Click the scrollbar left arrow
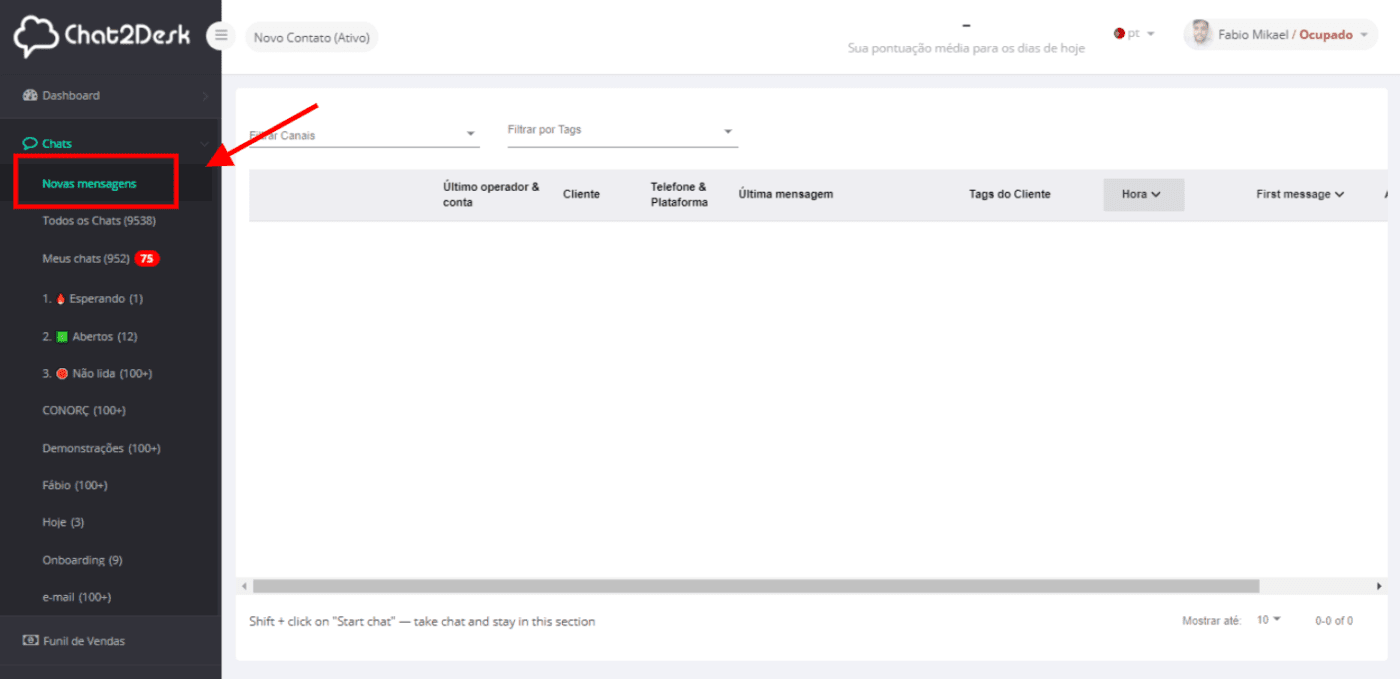 point(244,586)
